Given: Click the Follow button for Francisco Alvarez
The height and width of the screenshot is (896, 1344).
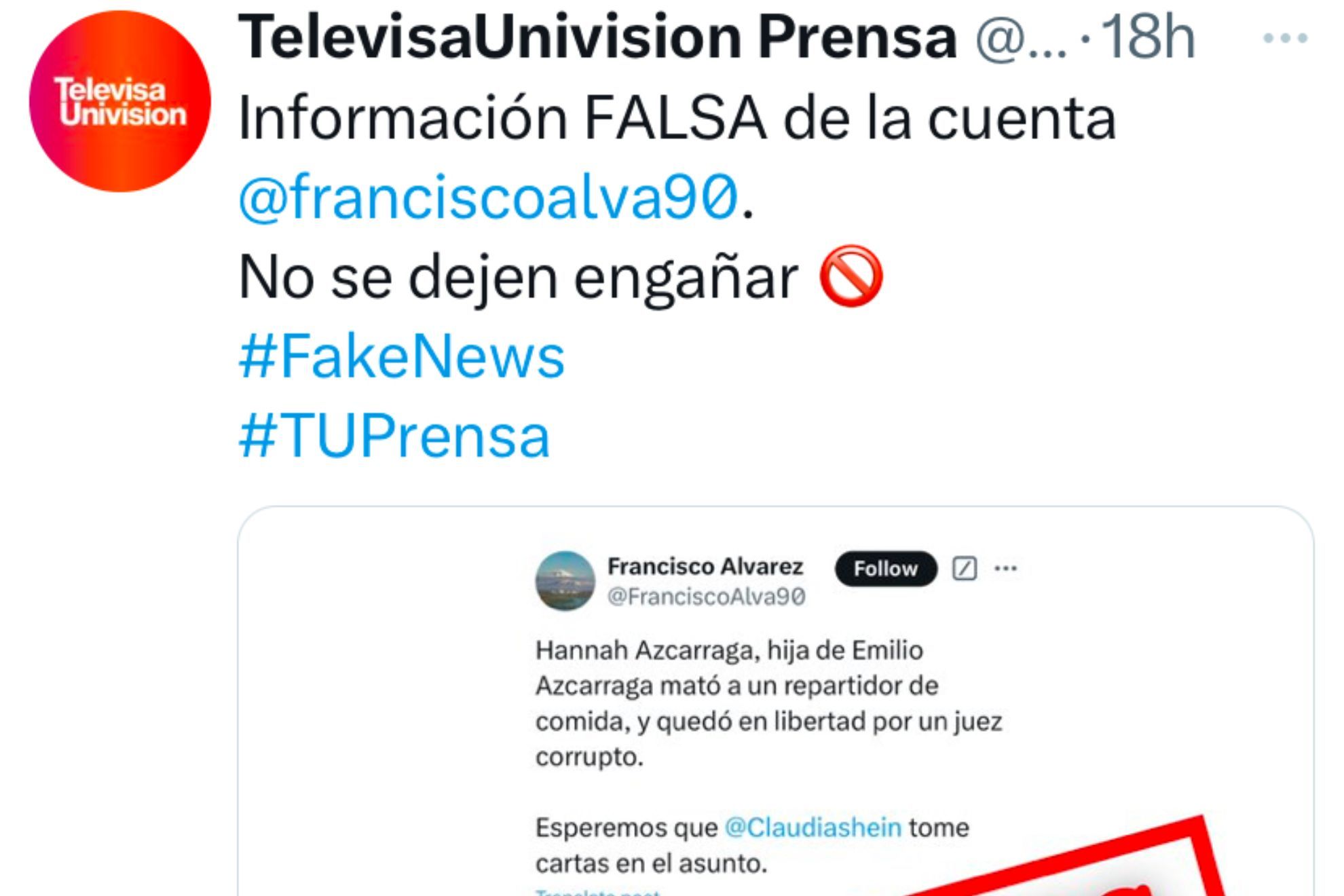Looking at the screenshot, I should [x=886, y=568].
